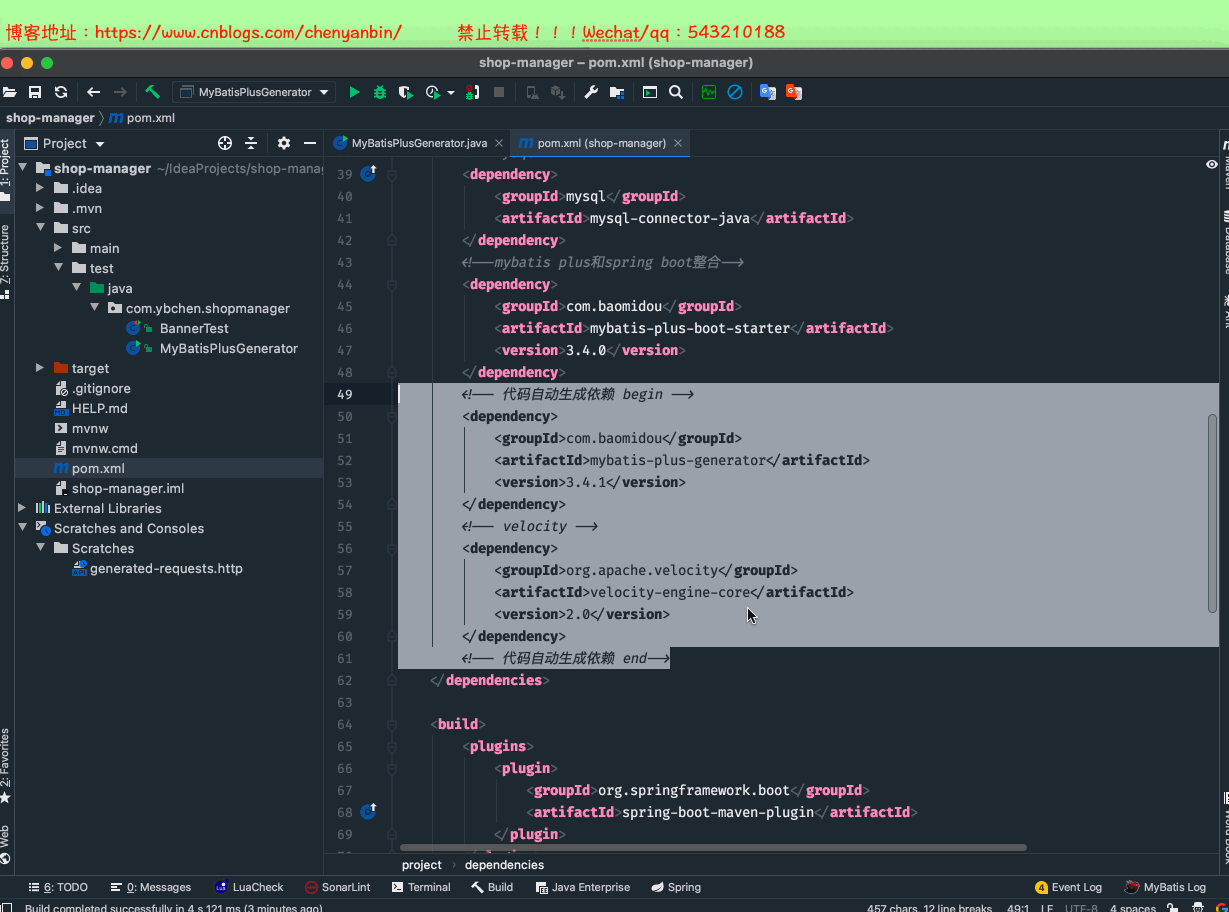
Task: Open the Terminal tool window
Action: click(421, 887)
